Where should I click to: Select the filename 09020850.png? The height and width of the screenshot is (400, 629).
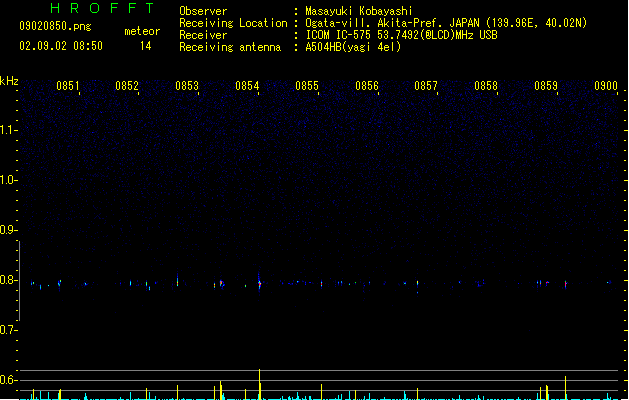(55, 26)
